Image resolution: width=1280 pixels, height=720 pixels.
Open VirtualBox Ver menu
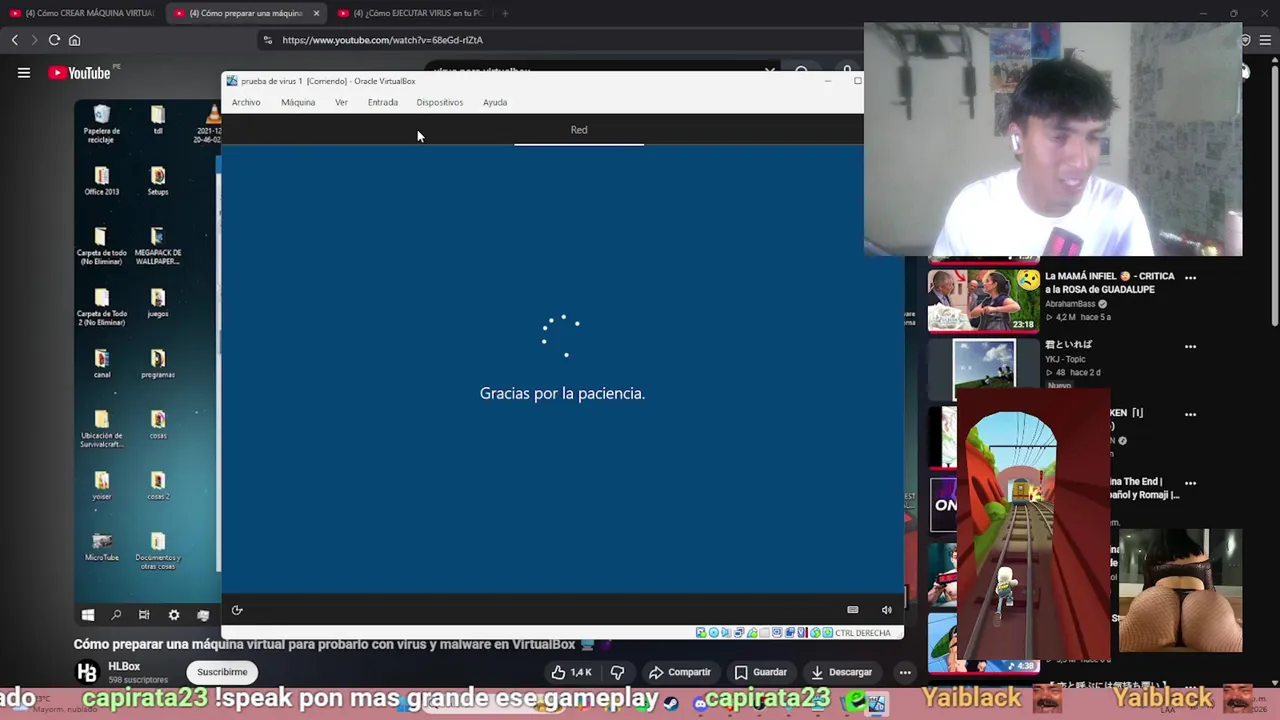pyautogui.click(x=341, y=102)
